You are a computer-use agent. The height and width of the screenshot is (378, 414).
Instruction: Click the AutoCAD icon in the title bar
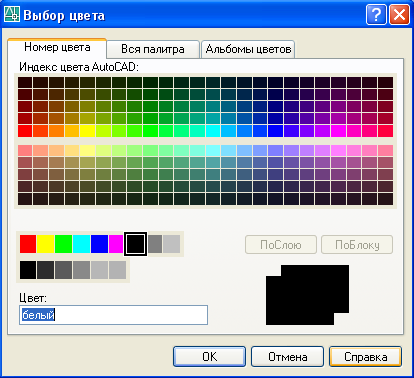(x=11, y=14)
